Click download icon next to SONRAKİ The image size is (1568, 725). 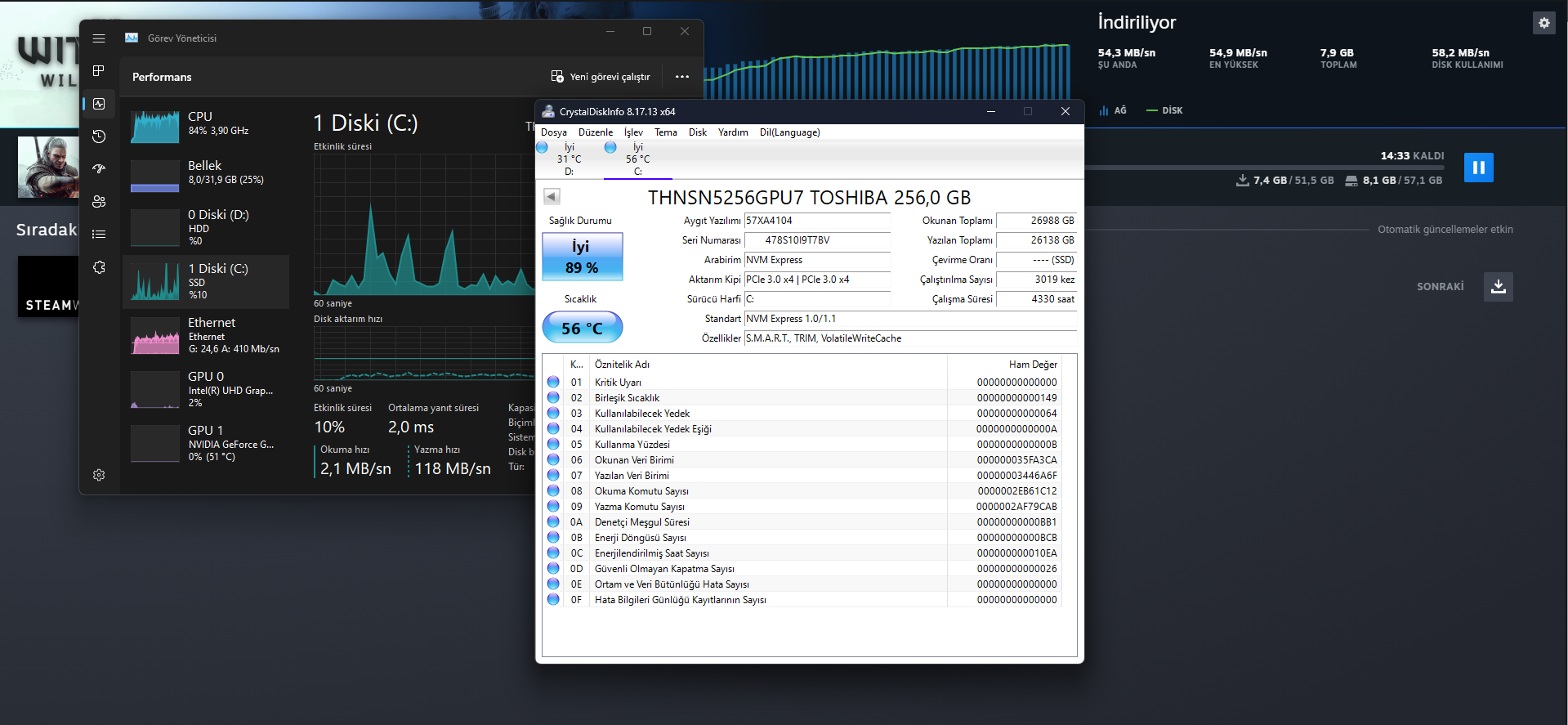coord(1498,287)
